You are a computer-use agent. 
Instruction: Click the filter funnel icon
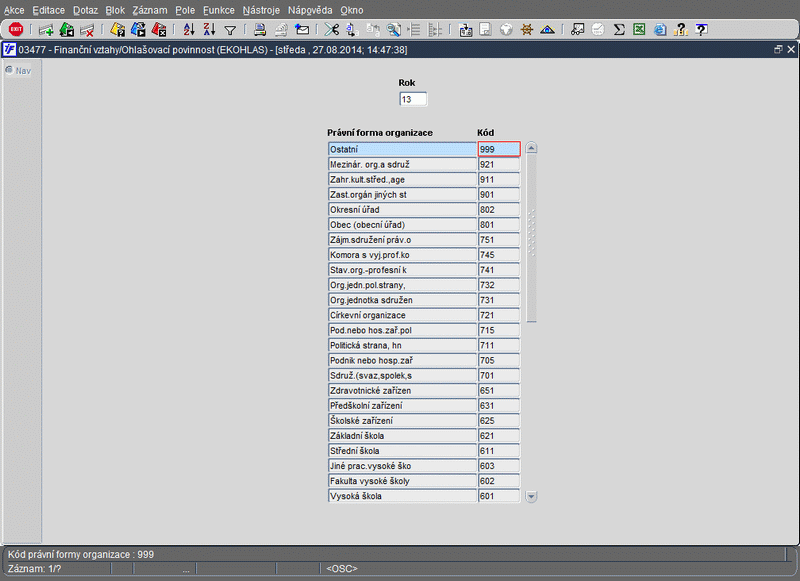230,31
